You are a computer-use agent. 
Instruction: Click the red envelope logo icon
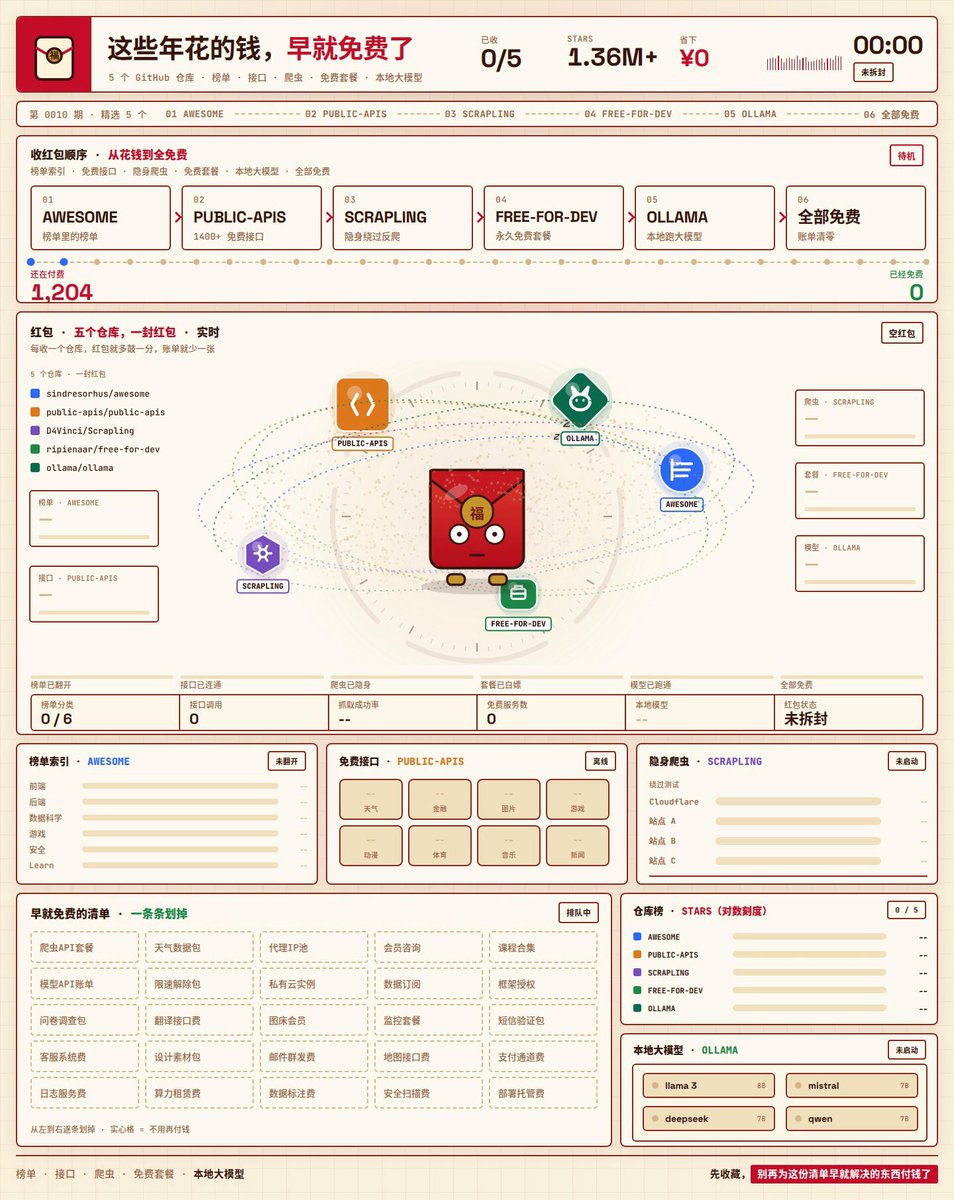point(54,58)
